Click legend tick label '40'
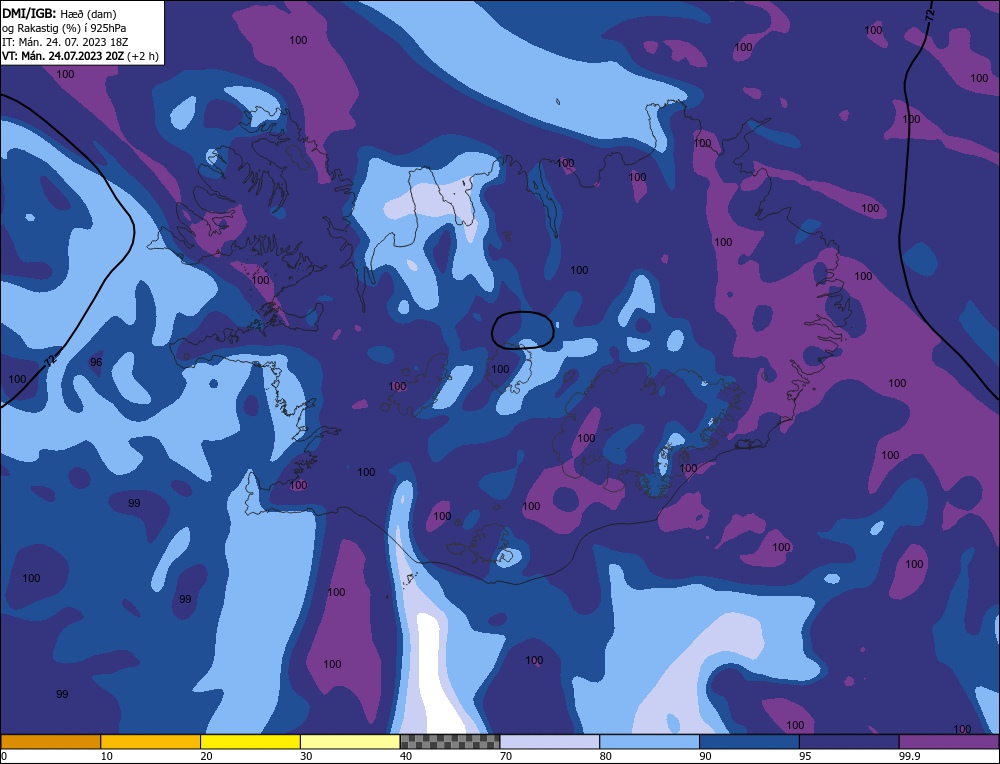Image resolution: width=1000 pixels, height=764 pixels. tap(406, 756)
